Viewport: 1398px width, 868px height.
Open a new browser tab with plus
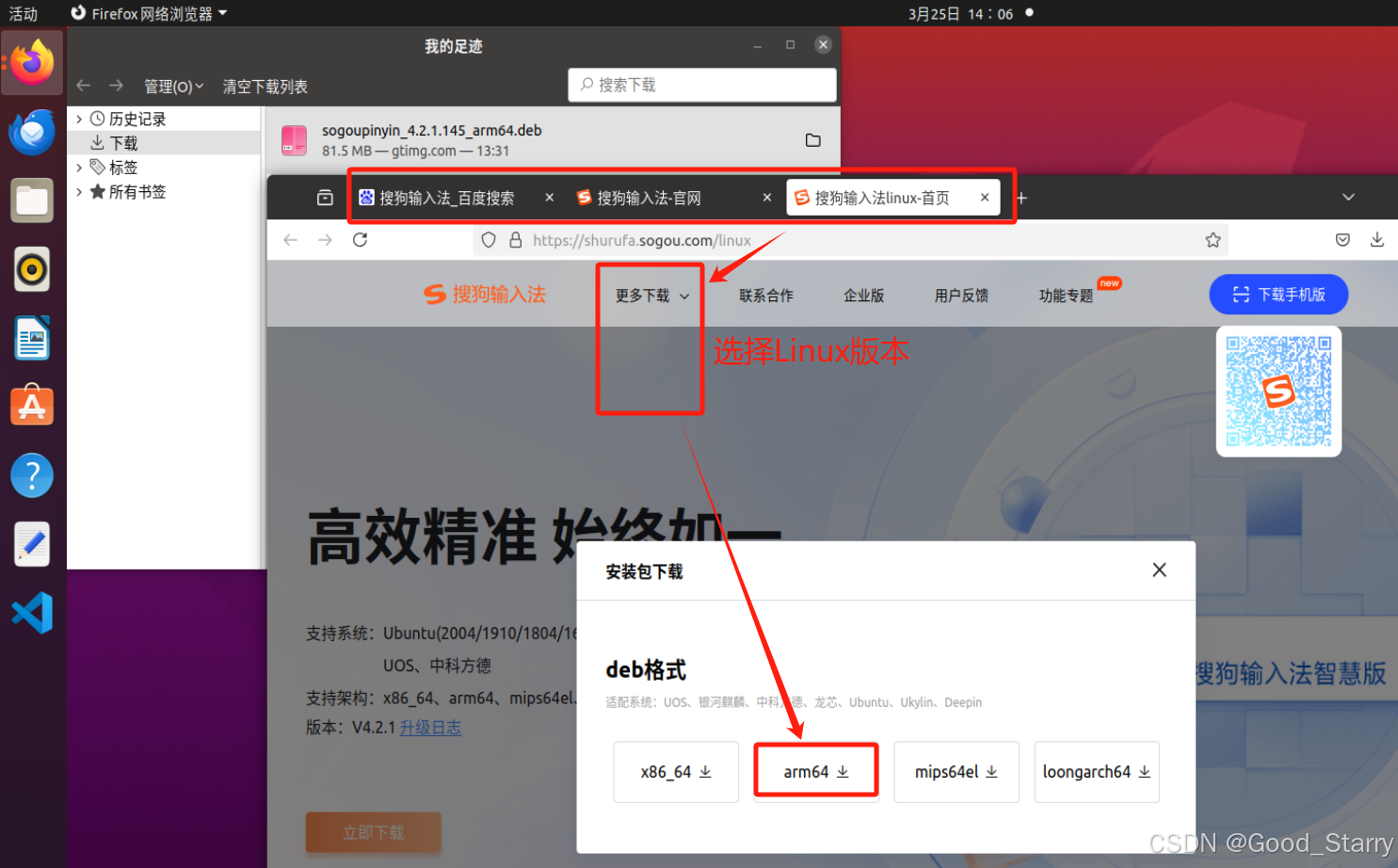coord(1021,198)
